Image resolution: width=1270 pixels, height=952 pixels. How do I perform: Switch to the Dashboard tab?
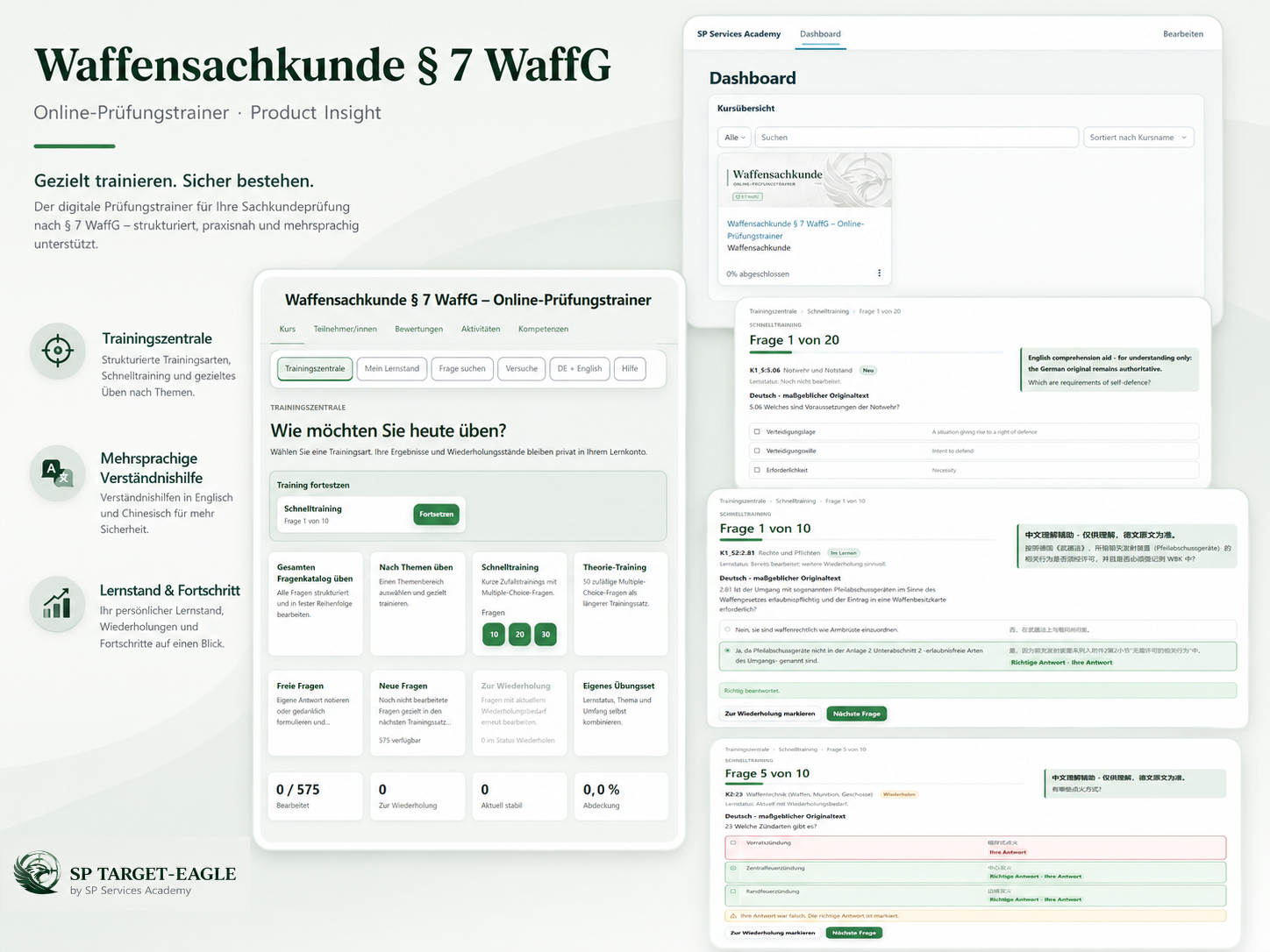(820, 34)
